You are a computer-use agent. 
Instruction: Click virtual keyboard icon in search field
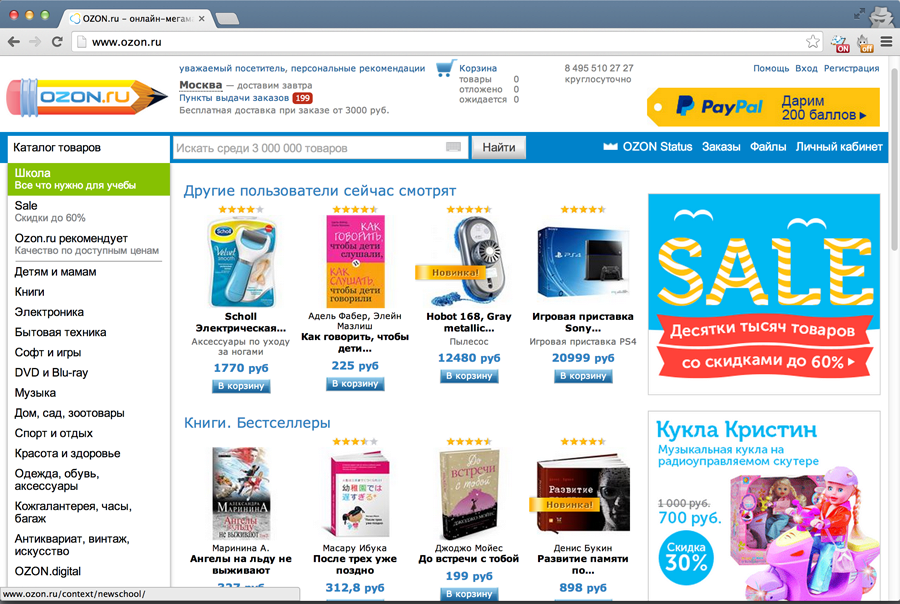[453, 148]
